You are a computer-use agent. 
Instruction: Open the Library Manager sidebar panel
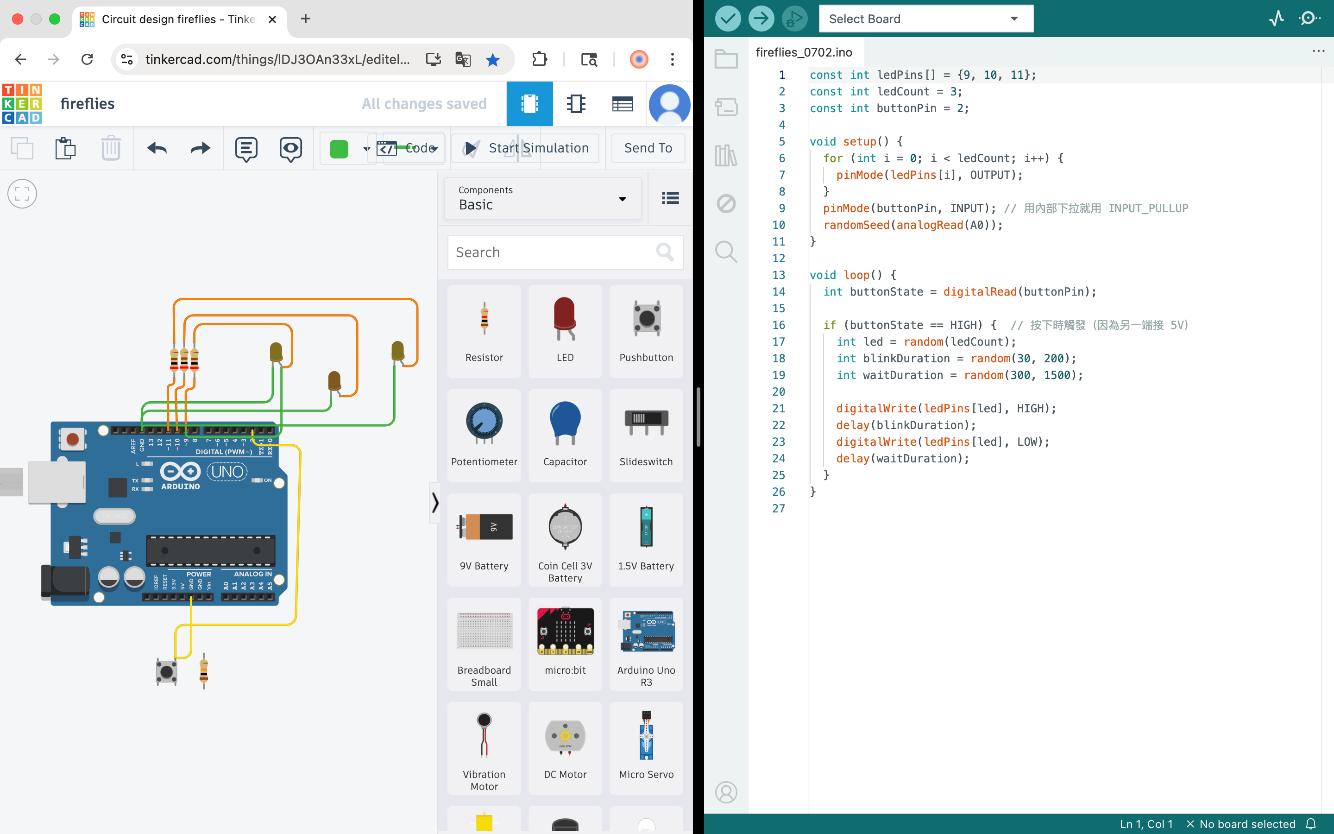(726, 155)
